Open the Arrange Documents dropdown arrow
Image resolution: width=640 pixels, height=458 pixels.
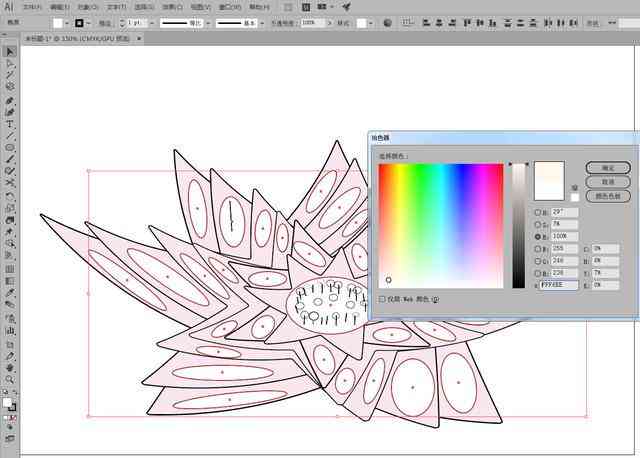332,7
